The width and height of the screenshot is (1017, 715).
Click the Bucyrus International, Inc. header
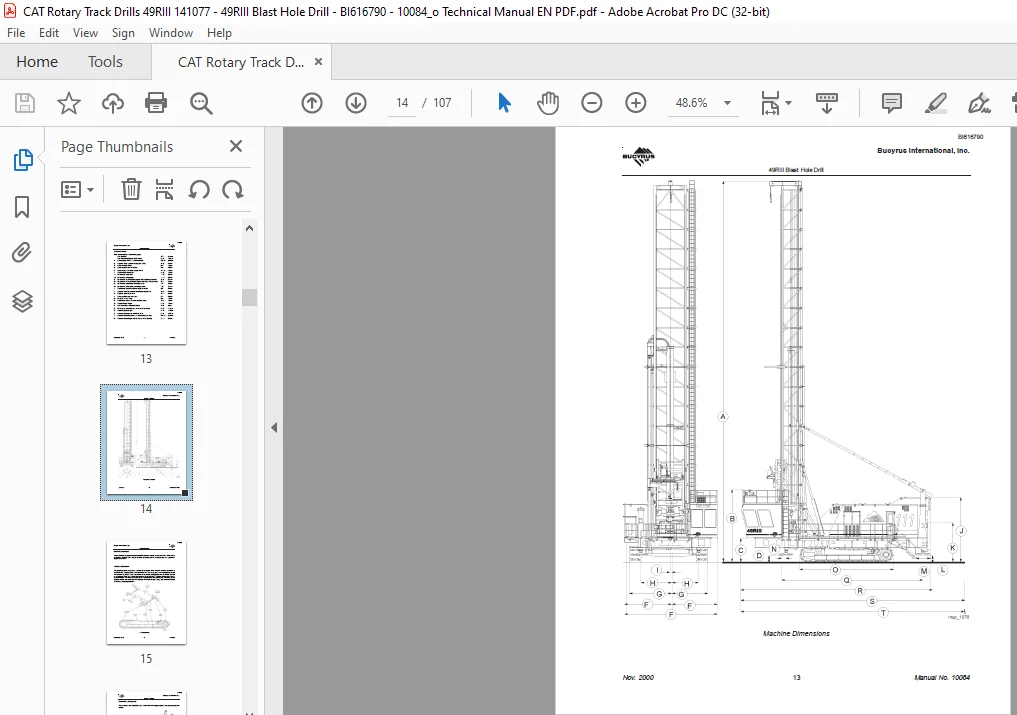[x=923, y=151]
